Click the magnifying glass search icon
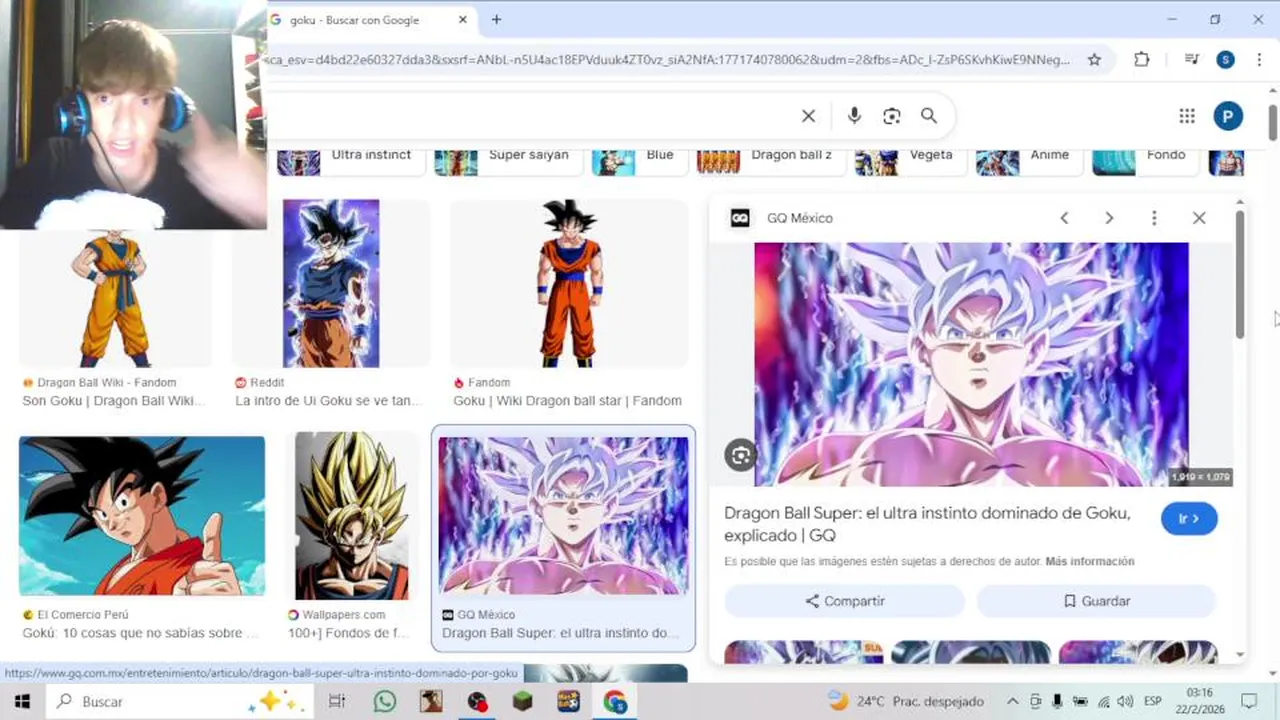 click(x=929, y=116)
